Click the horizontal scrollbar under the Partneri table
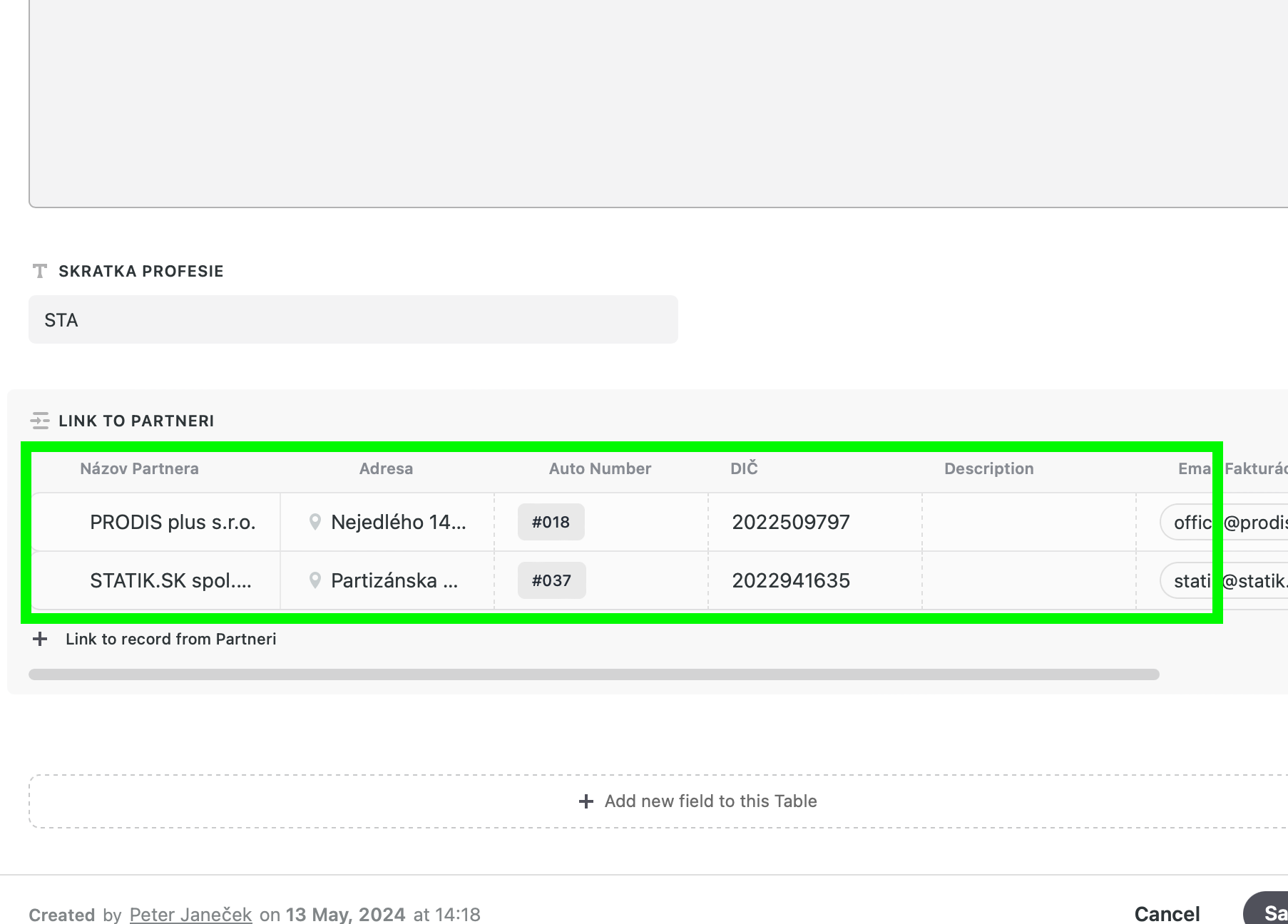Screen dimensions: 1288x924 tap(594, 674)
